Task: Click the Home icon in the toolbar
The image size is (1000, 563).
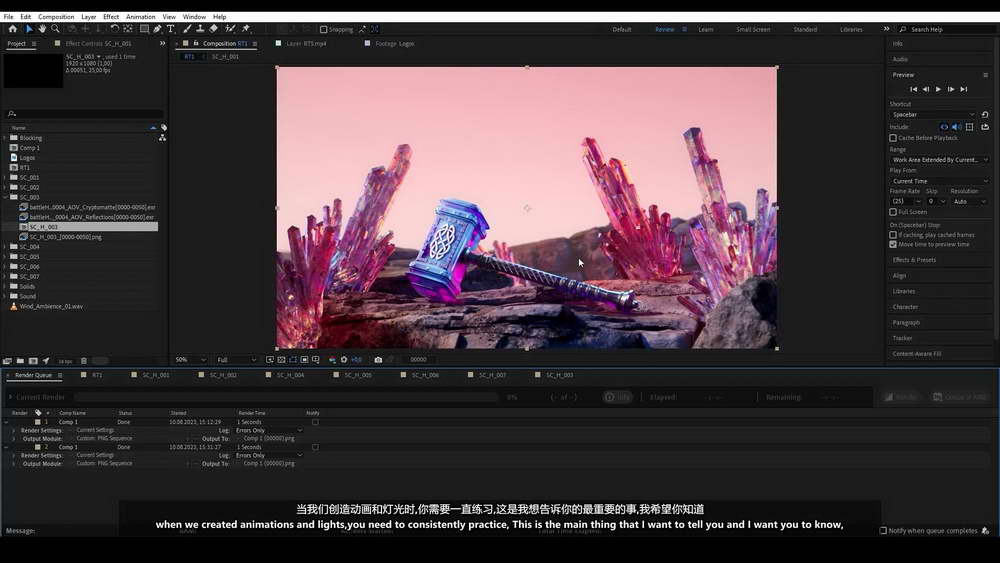Action: (13, 29)
